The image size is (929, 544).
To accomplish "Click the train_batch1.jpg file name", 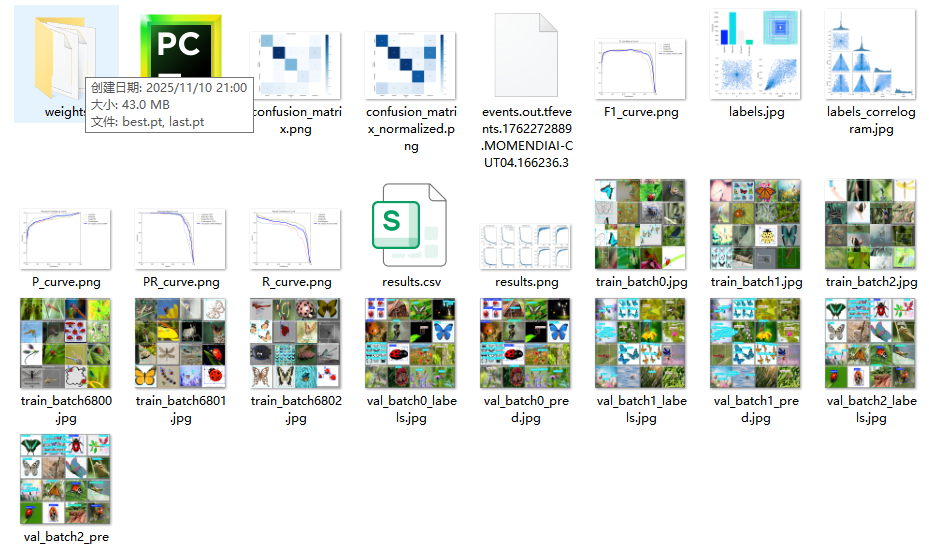I will click(x=756, y=282).
